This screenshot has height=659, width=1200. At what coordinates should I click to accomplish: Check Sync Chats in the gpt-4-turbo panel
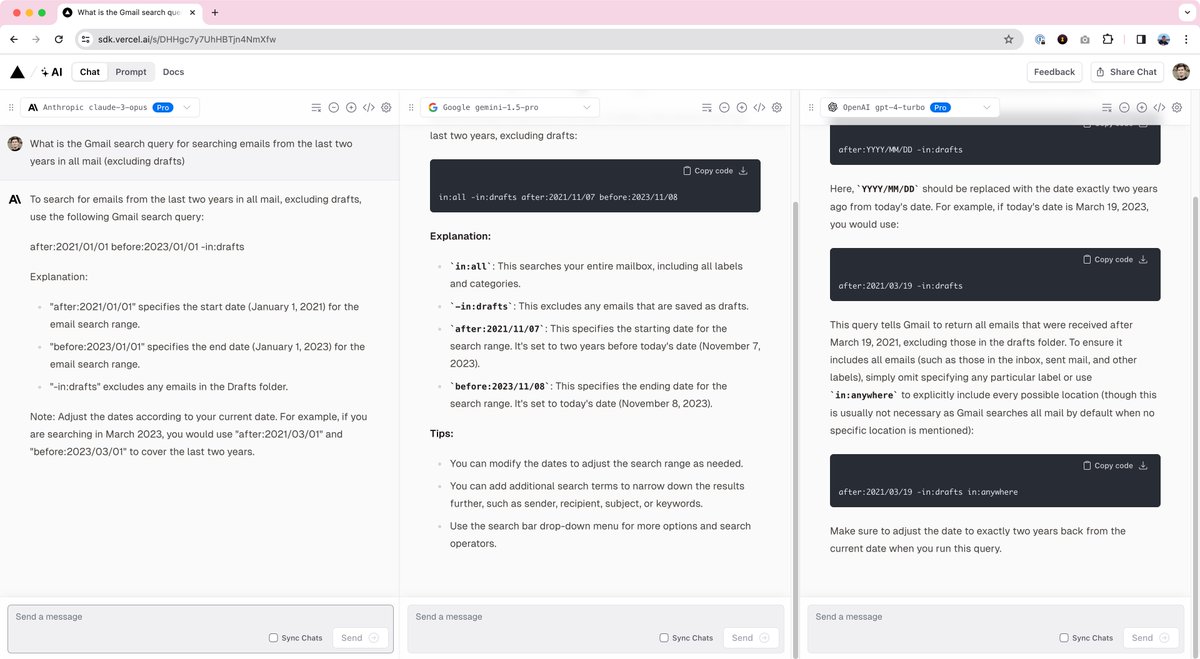pyautogui.click(x=1064, y=638)
